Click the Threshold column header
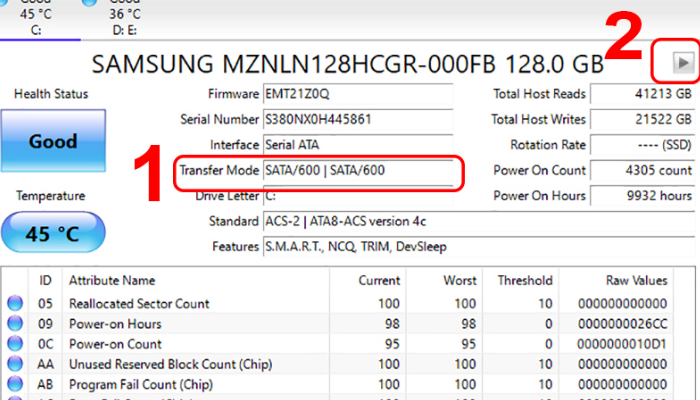This screenshot has width=700, height=400. [x=525, y=281]
